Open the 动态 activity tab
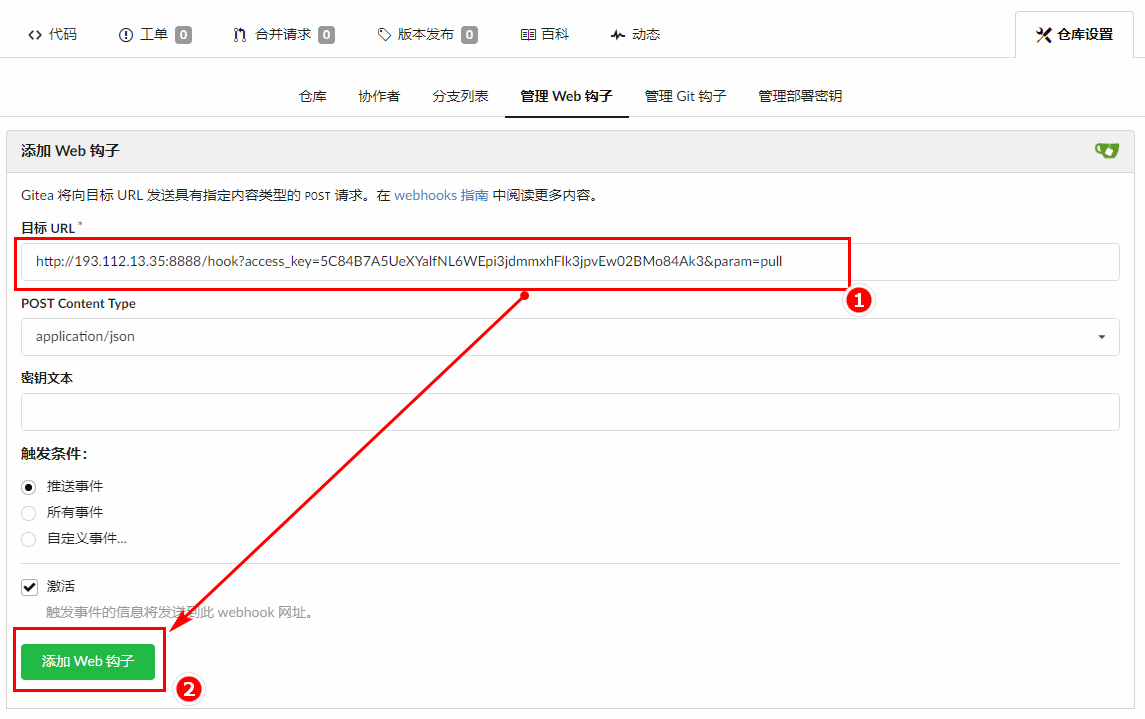The height and width of the screenshot is (719, 1145). tap(635, 34)
